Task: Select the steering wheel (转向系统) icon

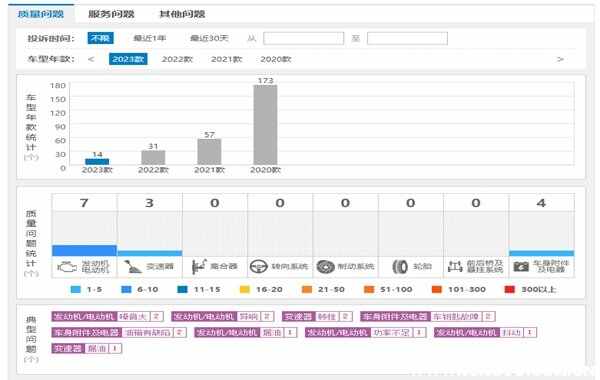Action: pos(259,266)
